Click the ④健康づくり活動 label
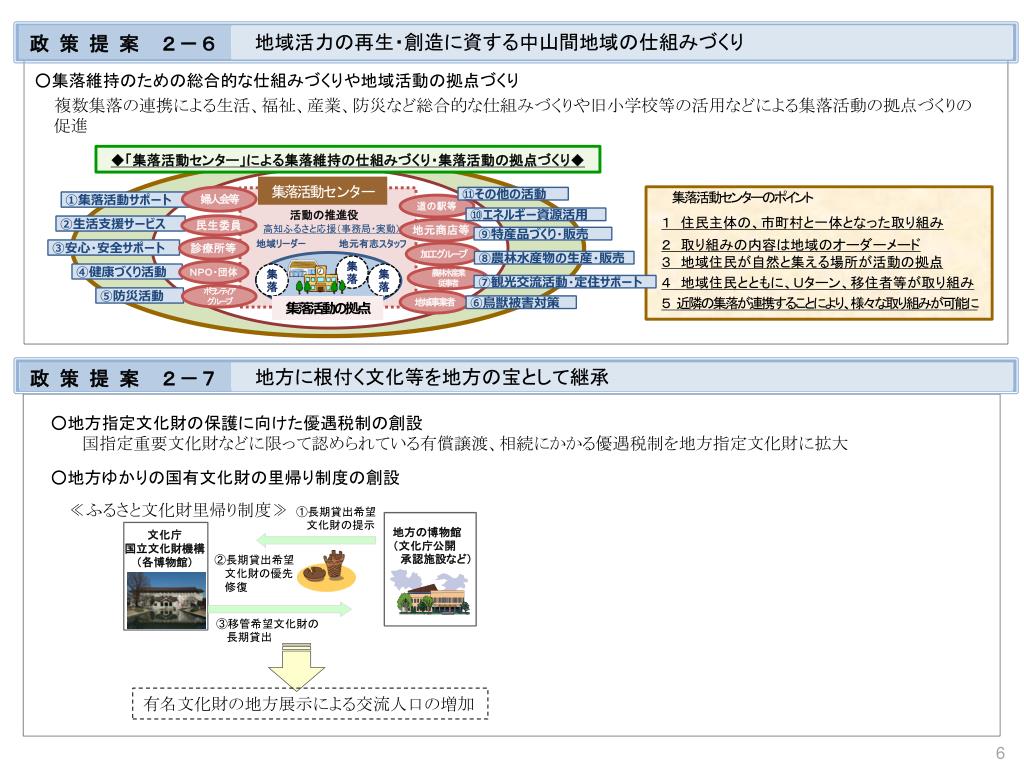Screen dimensions: 1024x768 (x=124, y=272)
